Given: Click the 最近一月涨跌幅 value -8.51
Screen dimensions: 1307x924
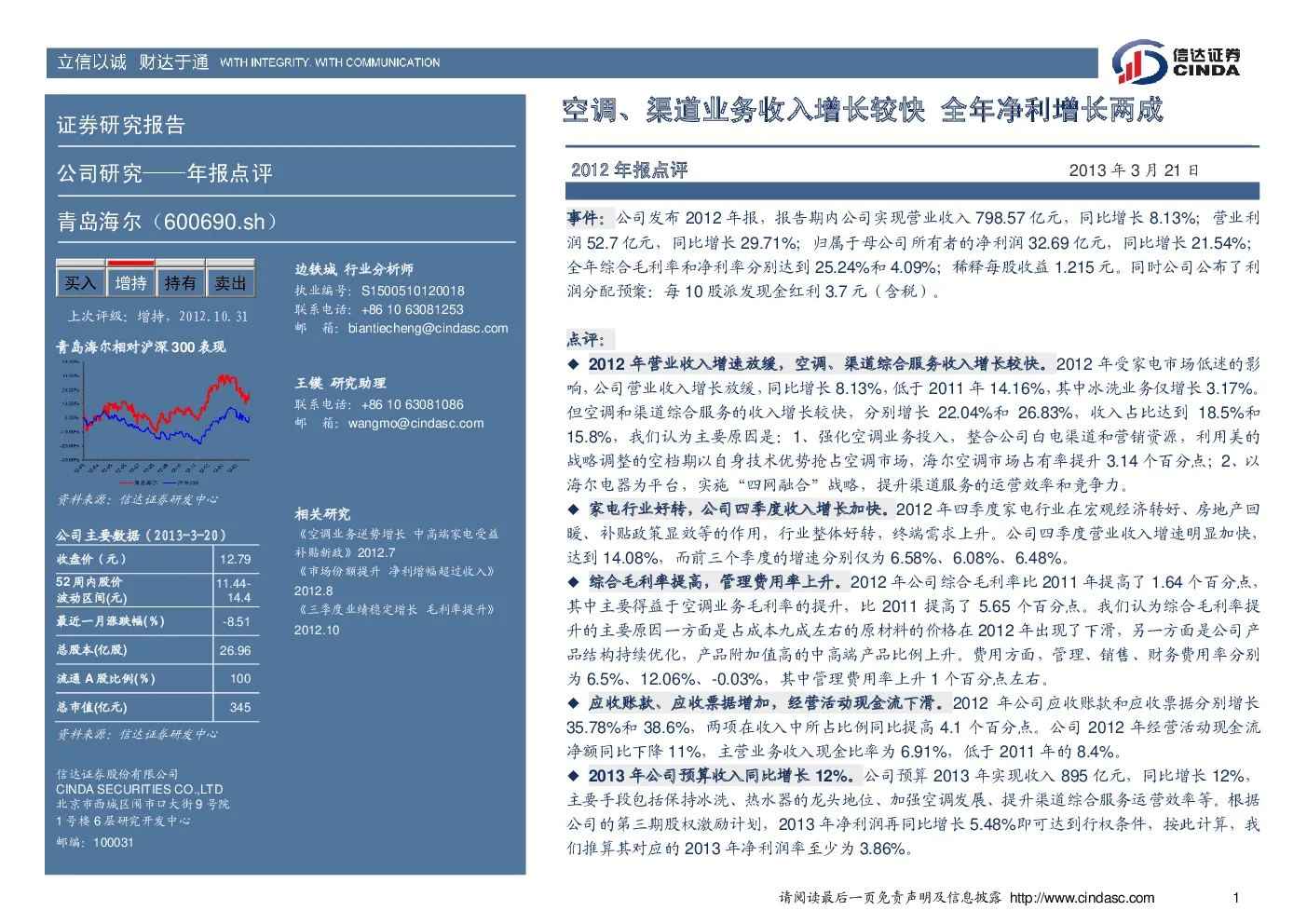Looking at the screenshot, I should (x=237, y=621).
